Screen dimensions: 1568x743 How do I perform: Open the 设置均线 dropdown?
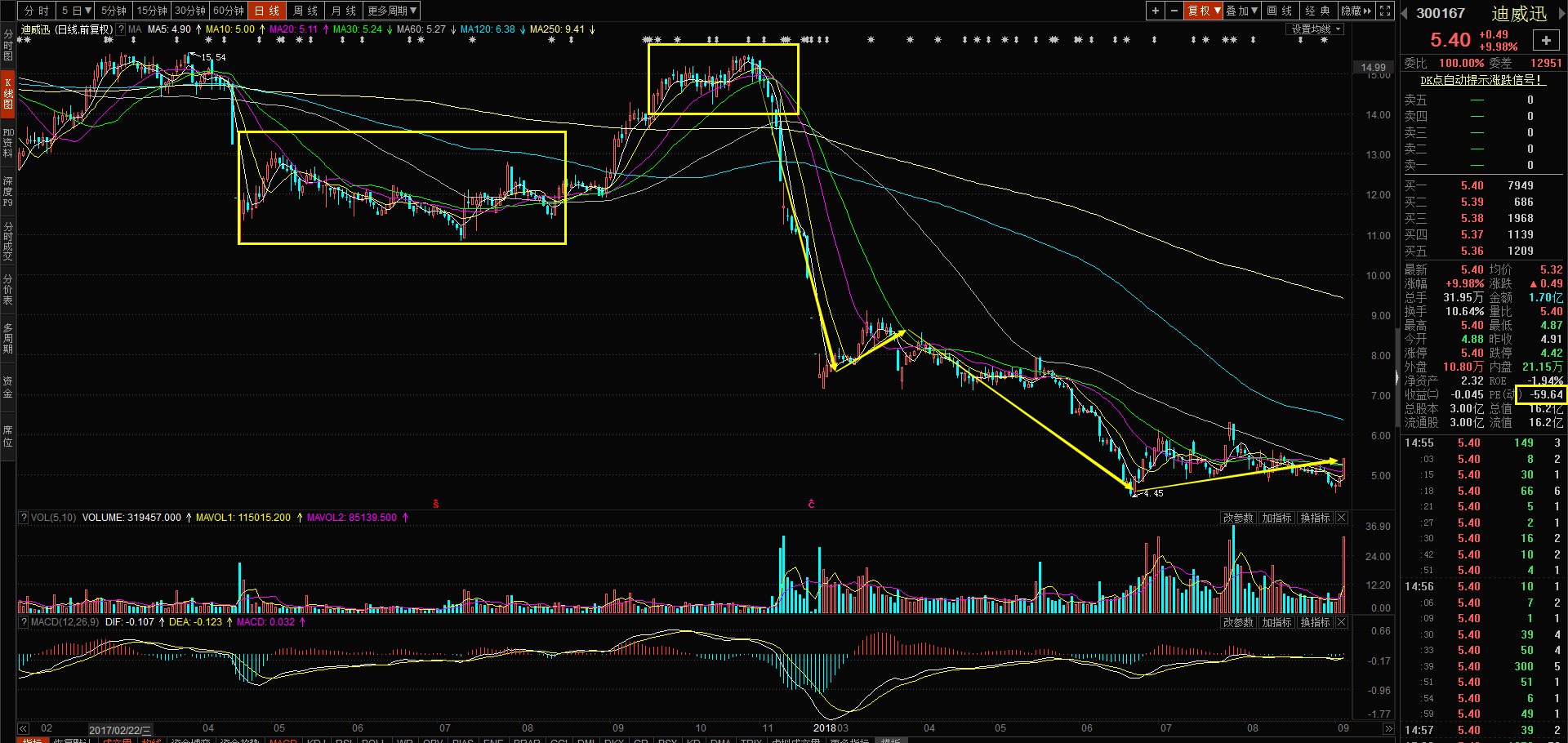1316,29
